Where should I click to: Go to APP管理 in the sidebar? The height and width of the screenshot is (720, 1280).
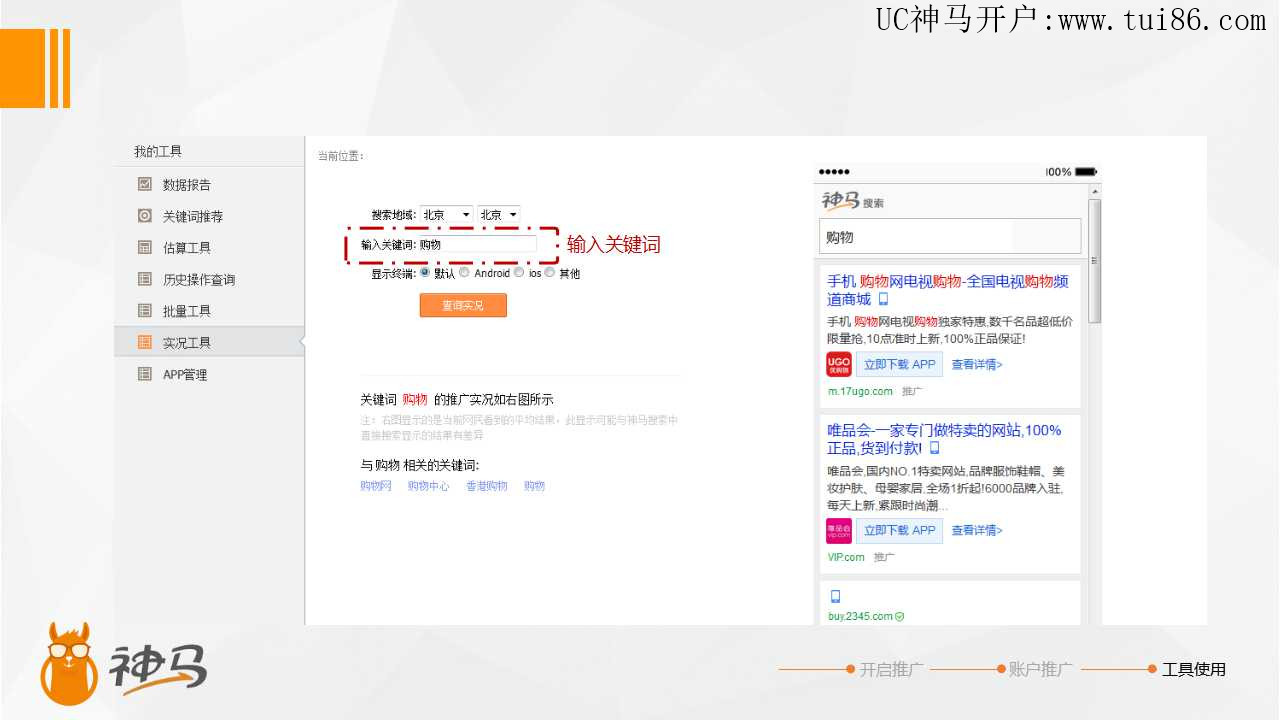click(x=185, y=374)
